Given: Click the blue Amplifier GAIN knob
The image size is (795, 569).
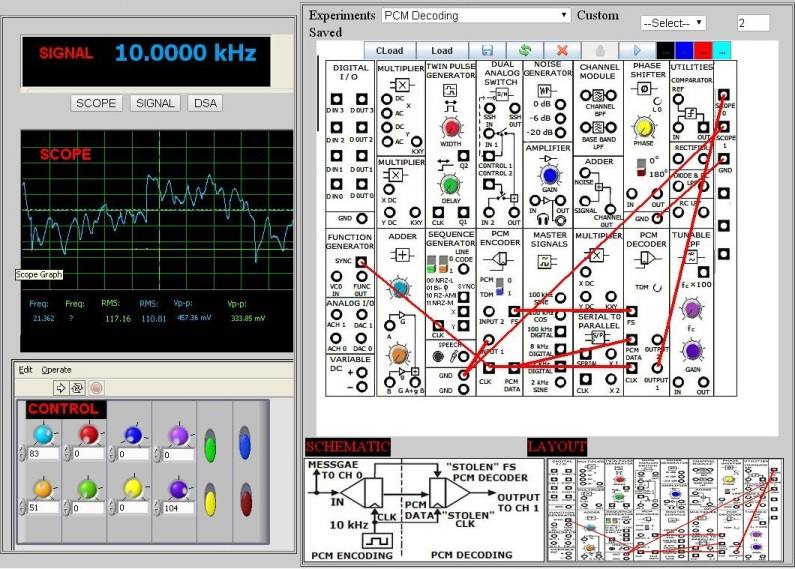Looking at the screenshot, I should point(549,175).
